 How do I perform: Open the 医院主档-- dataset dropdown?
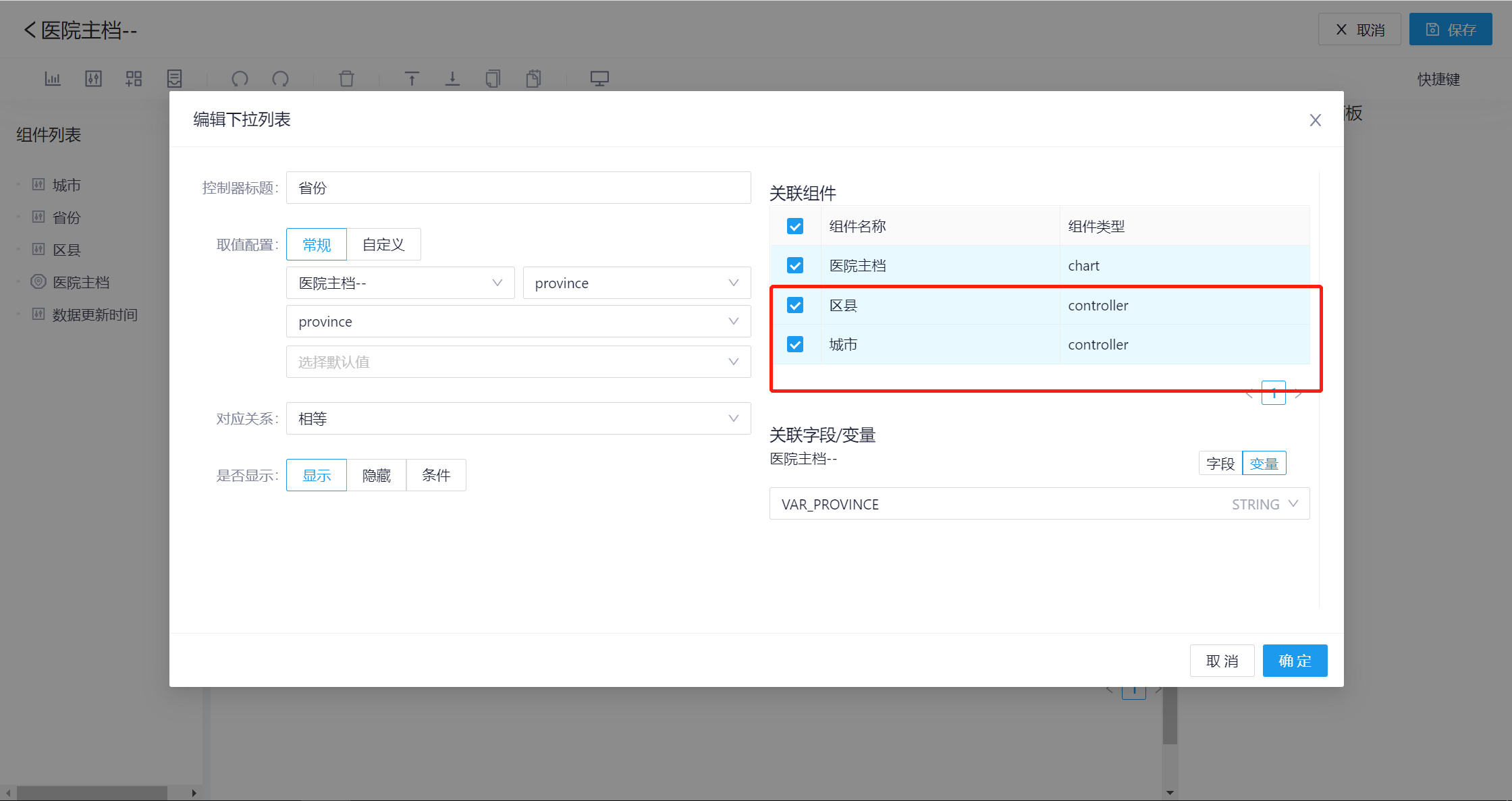400,283
